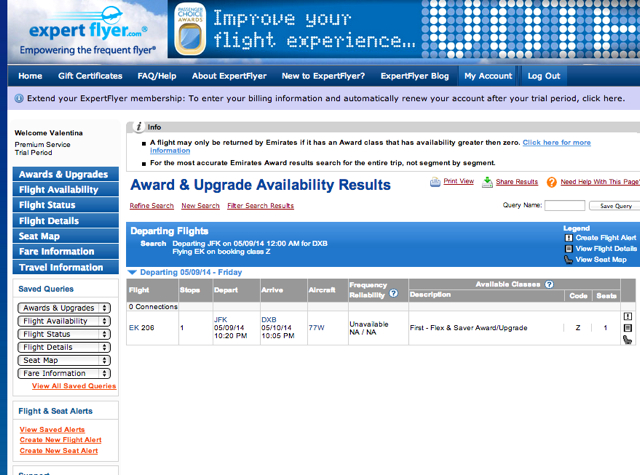The image size is (640, 475).
Task: Click the DXB arrival airport link
Action: tap(269, 320)
